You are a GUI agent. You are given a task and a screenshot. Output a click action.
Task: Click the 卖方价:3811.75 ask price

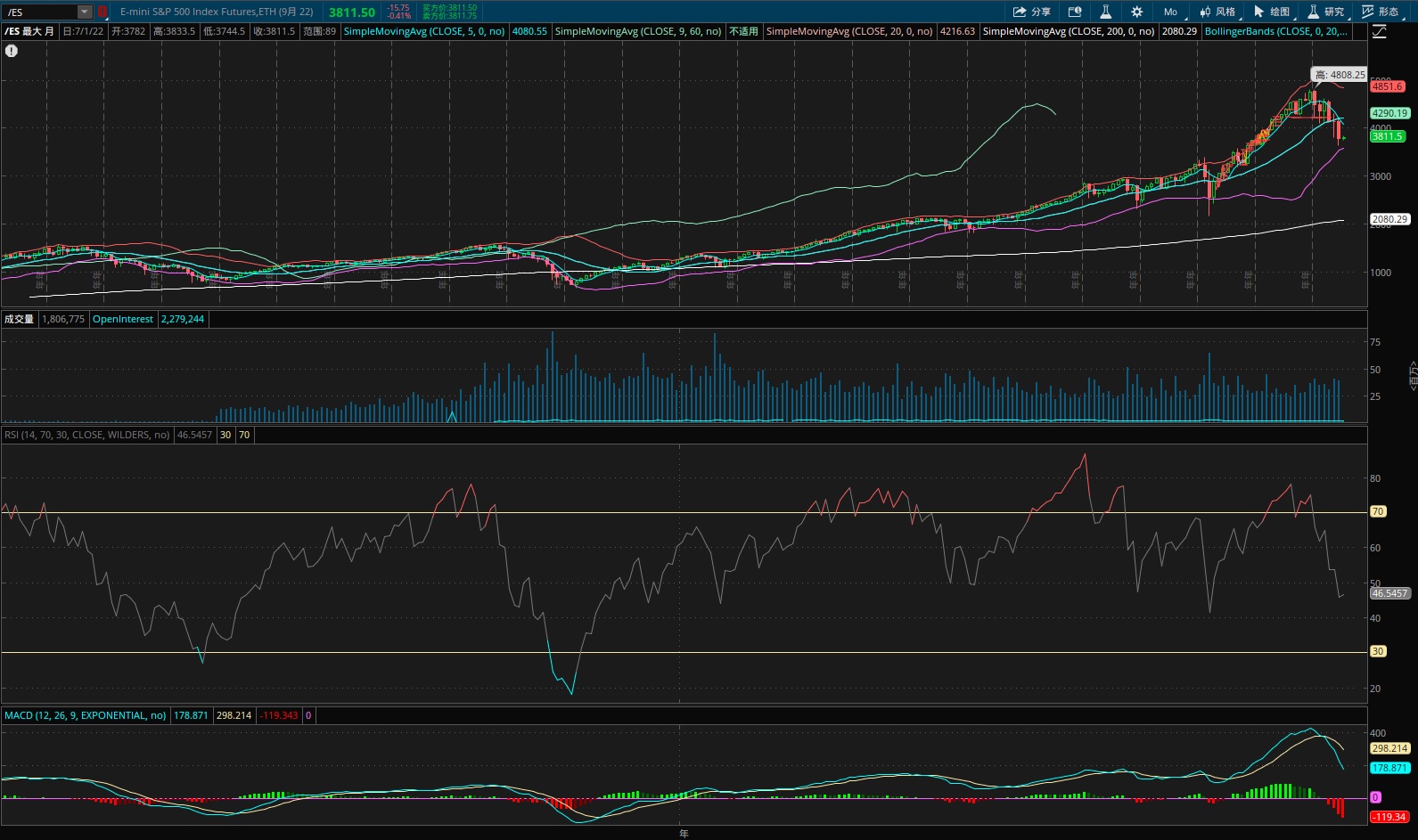[449, 16]
